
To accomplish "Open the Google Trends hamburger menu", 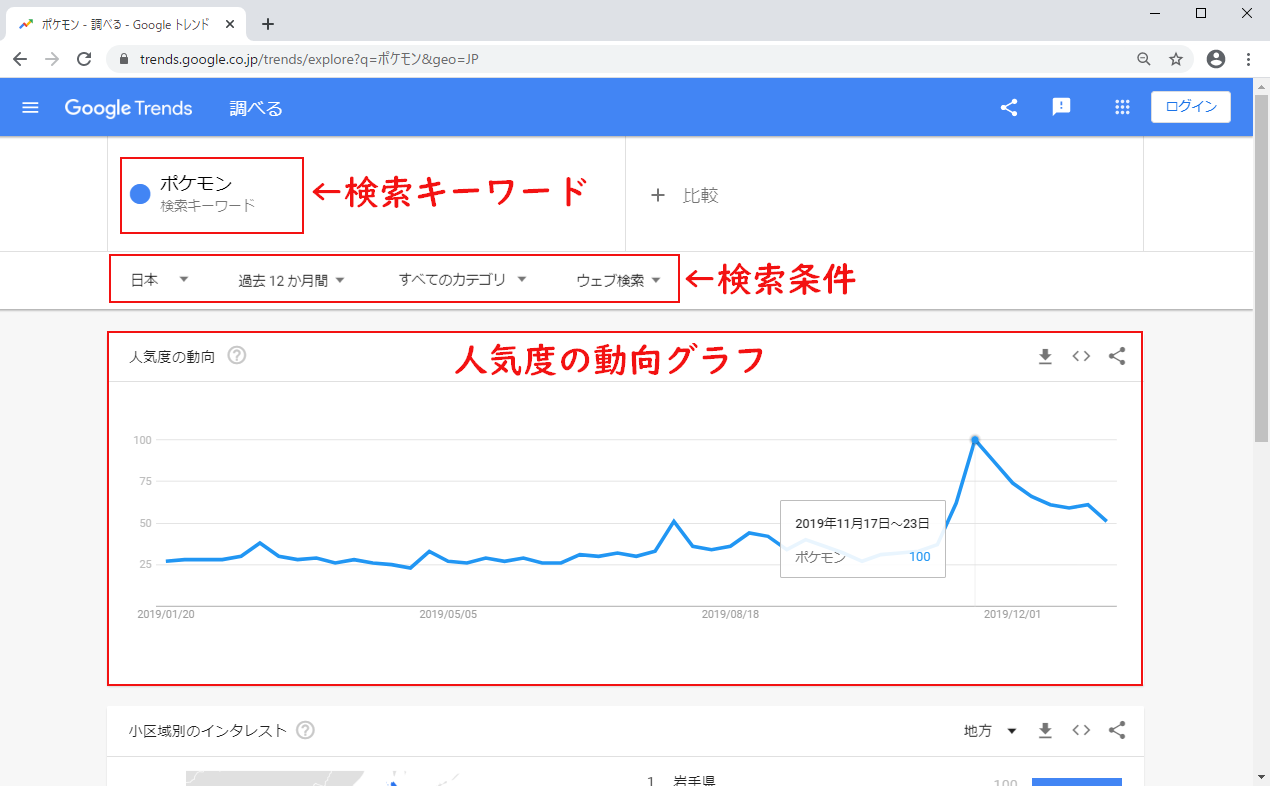I will [x=30, y=108].
